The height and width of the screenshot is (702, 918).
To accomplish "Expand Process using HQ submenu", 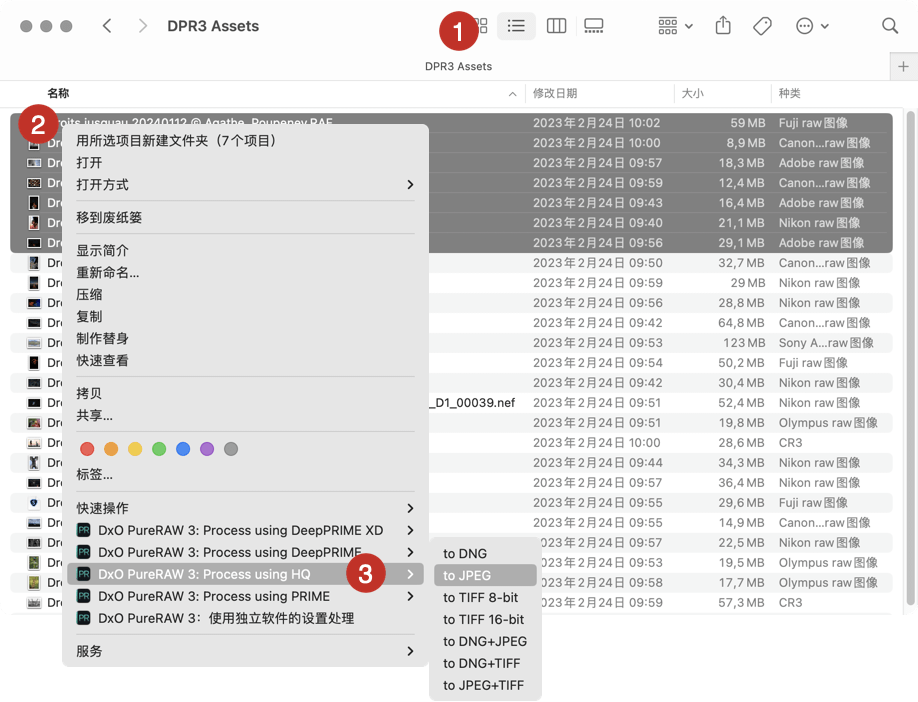I will (x=245, y=574).
